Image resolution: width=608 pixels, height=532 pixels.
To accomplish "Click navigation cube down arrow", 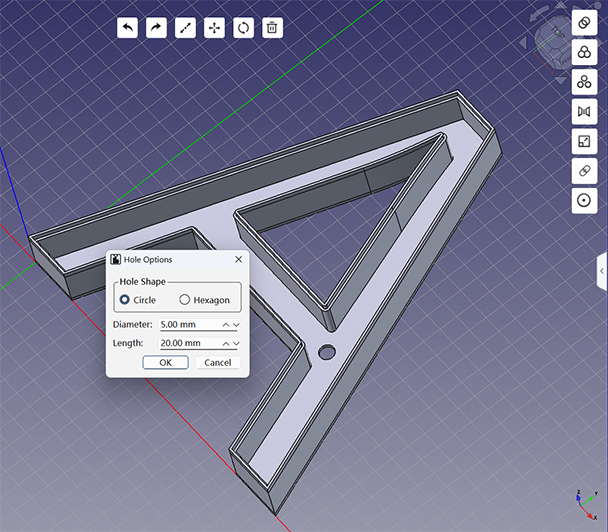I will point(561,80).
